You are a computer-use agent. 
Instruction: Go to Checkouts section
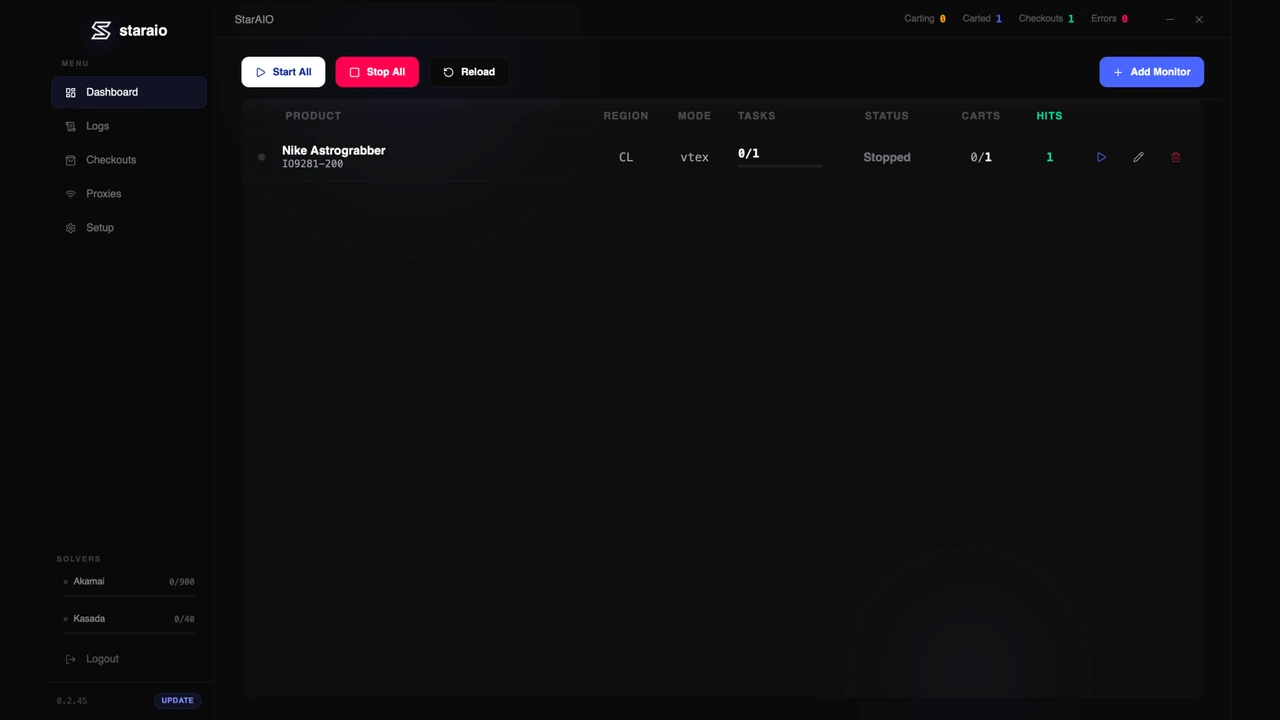tap(129, 160)
